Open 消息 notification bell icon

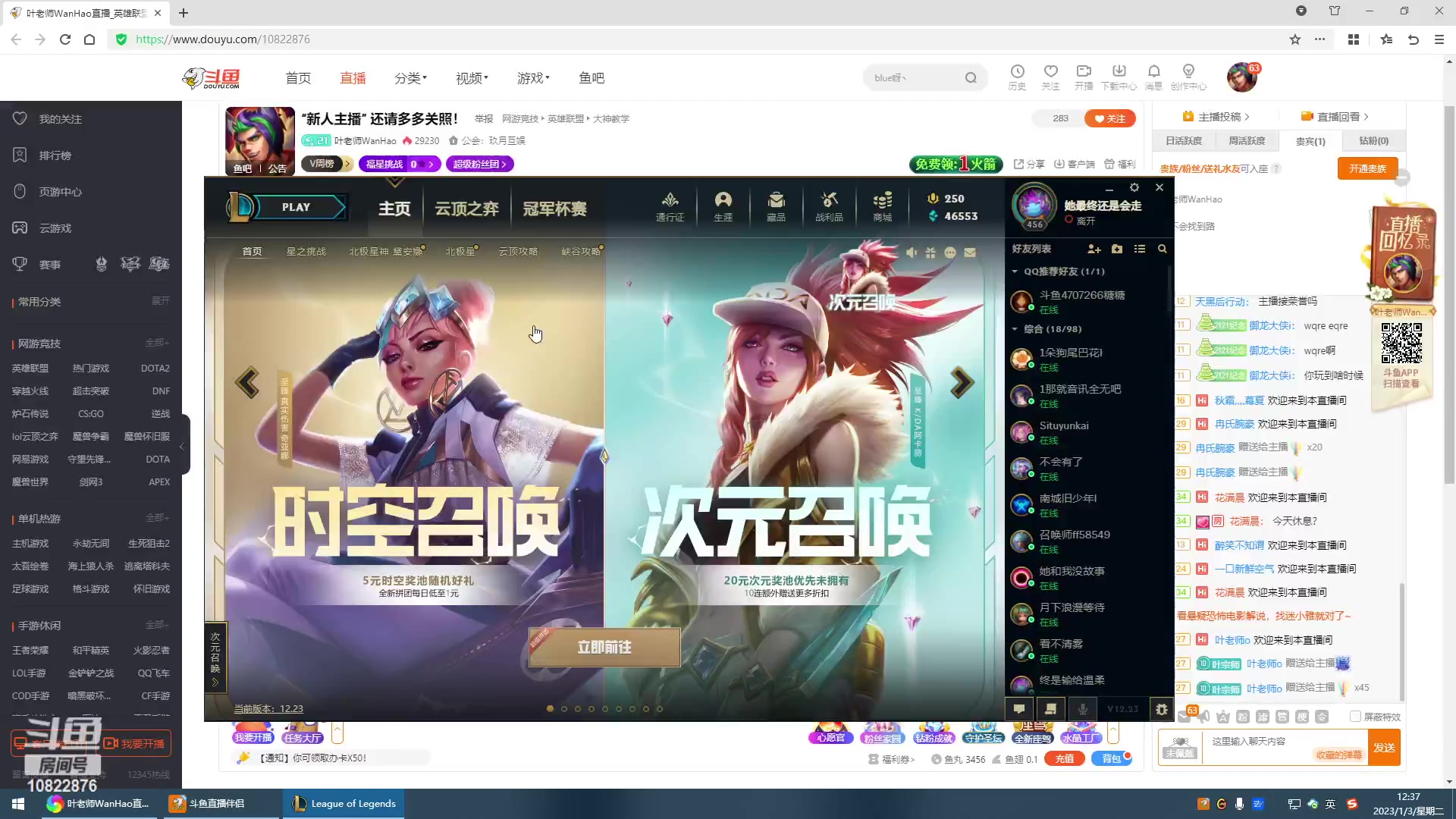tap(1153, 77)
